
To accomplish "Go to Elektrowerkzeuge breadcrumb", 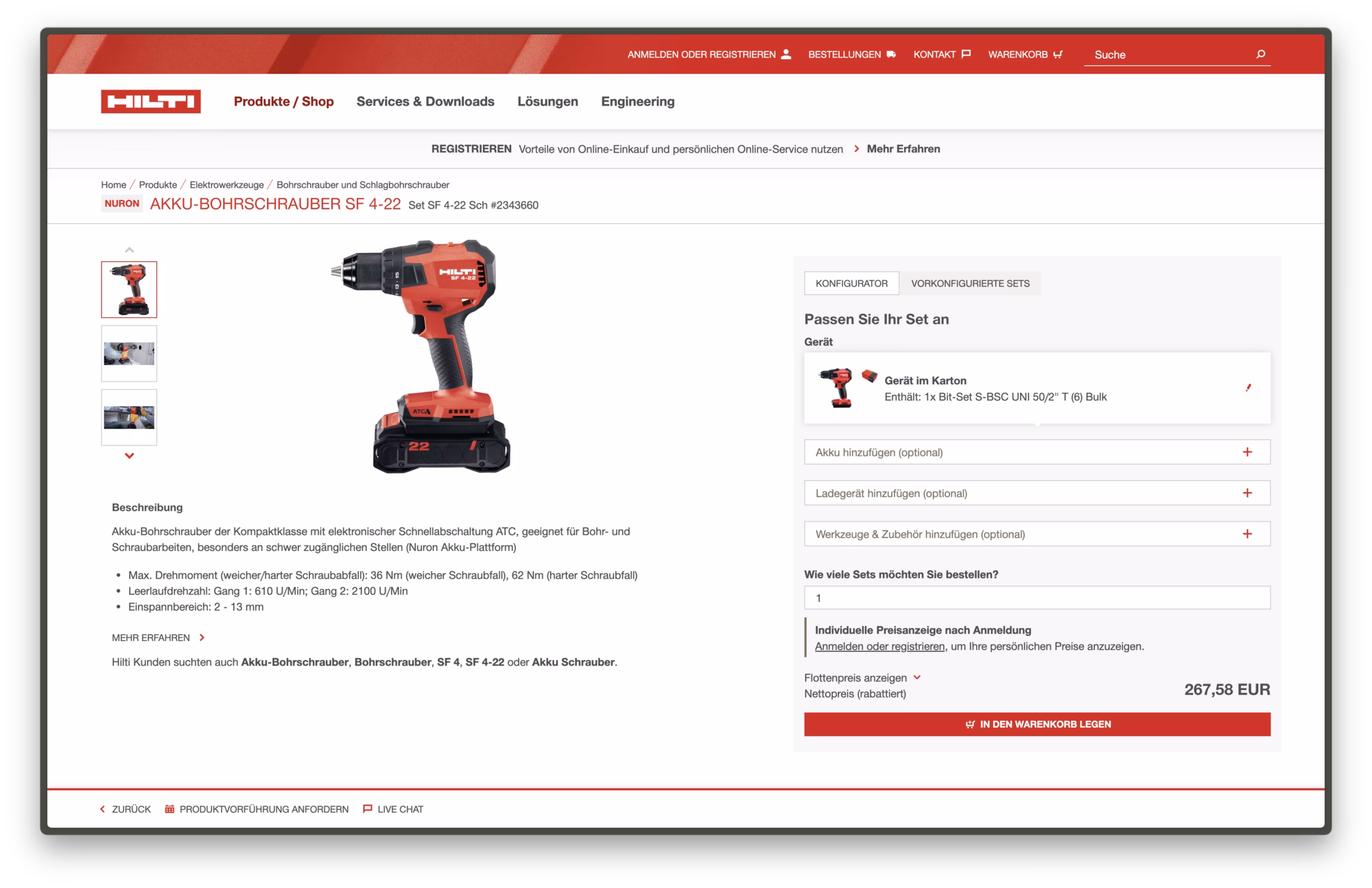I will 226,185.
